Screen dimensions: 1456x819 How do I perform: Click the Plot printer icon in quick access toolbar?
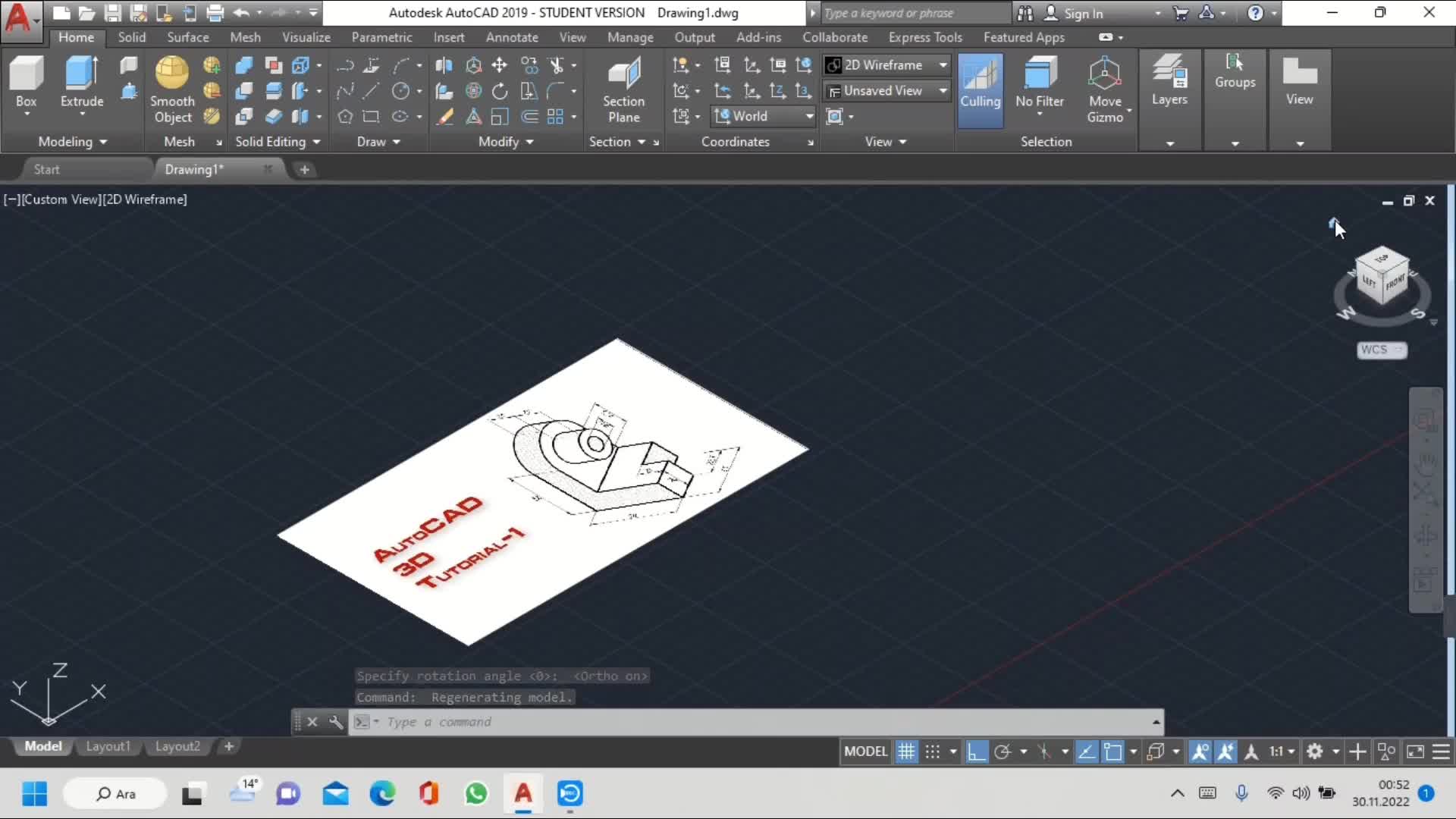[215, 13]
